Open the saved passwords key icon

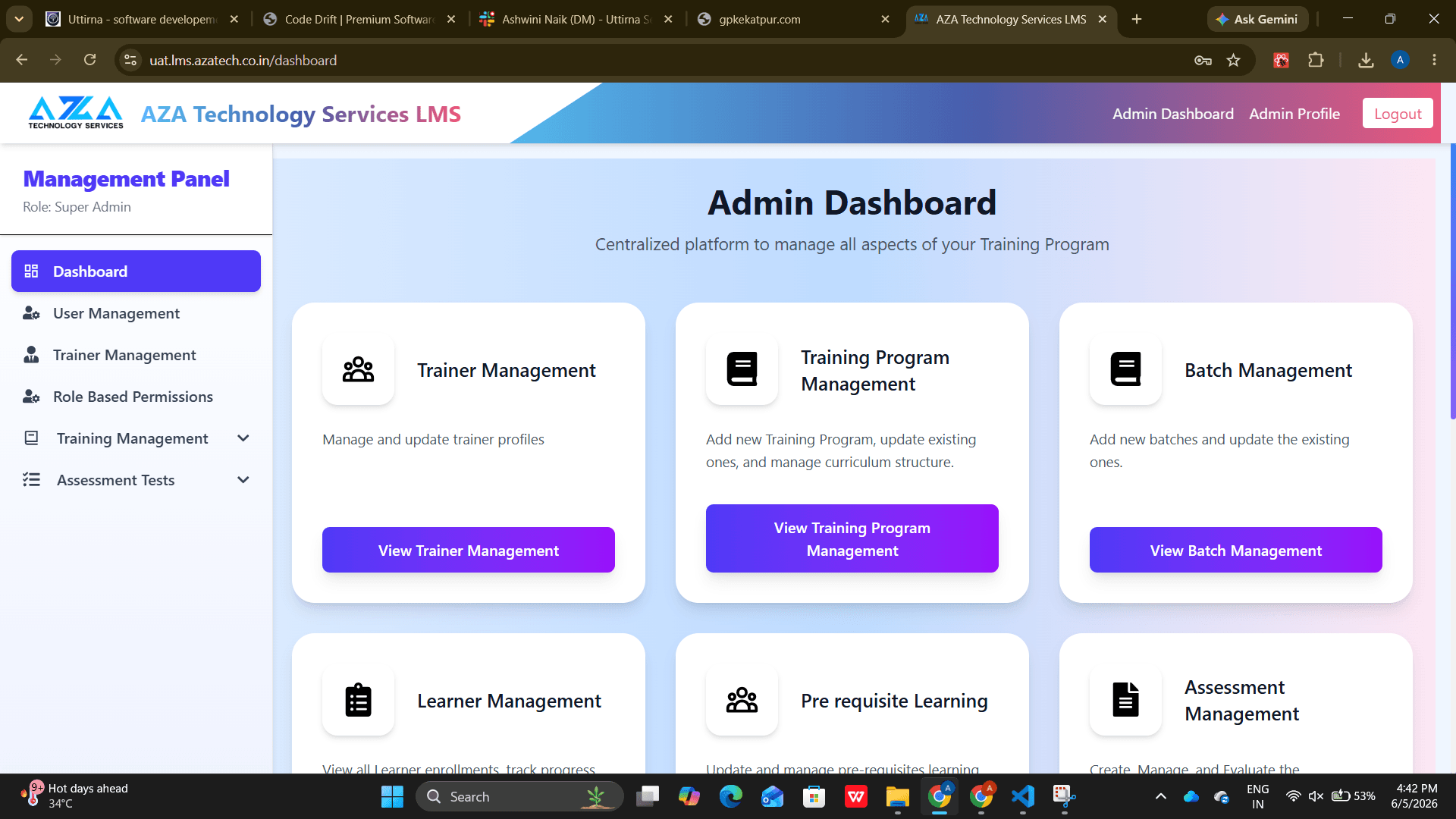point(1203,61)
